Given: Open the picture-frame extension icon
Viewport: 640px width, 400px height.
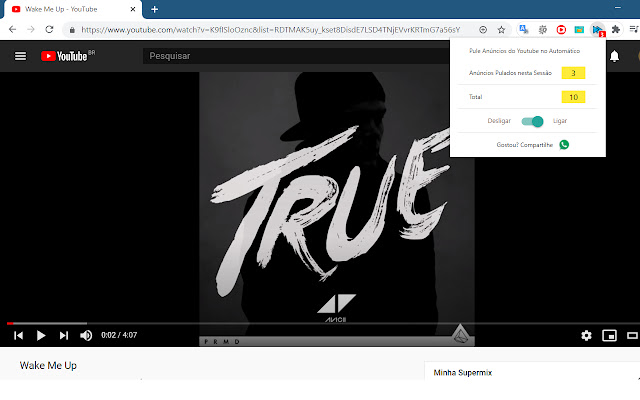Looking at the screenshot, I should click(x=579, y=29).
